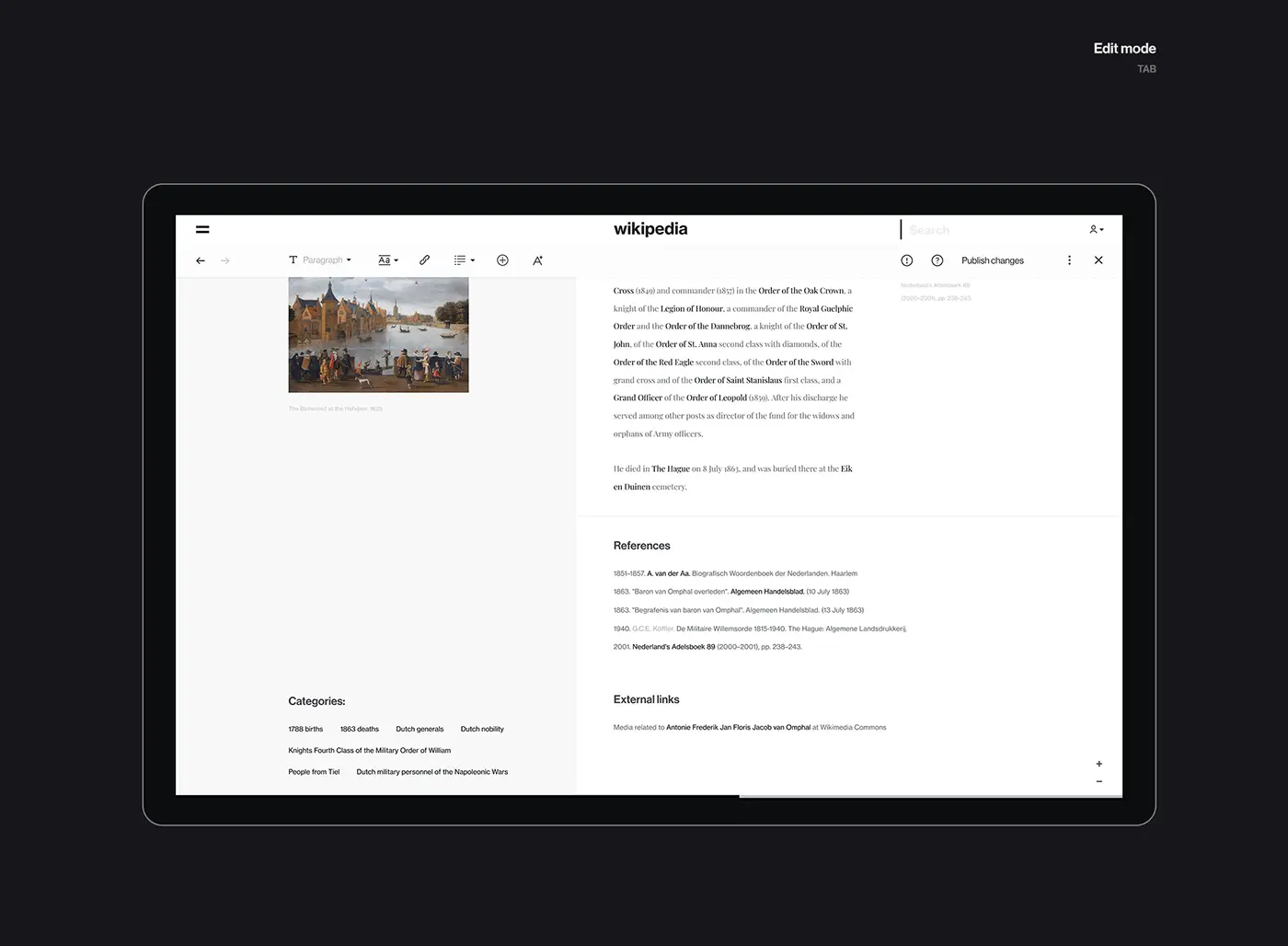Click the References heading
The image size is (1288, 946).
pyautogui.click(x=642, y=546)
